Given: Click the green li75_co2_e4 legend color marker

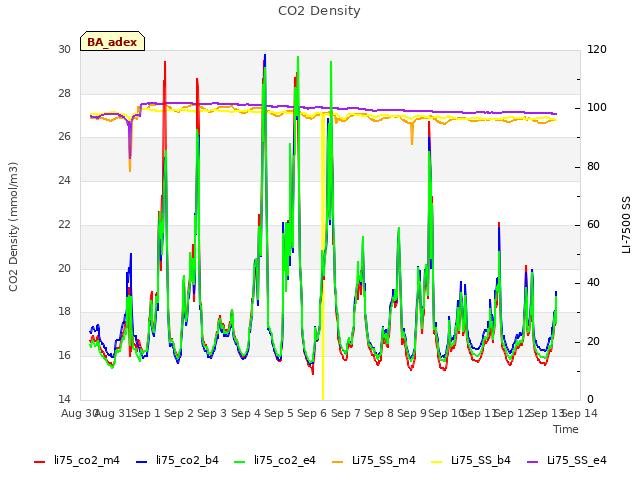Looking at the screenshot, I should tap(240, 462).
